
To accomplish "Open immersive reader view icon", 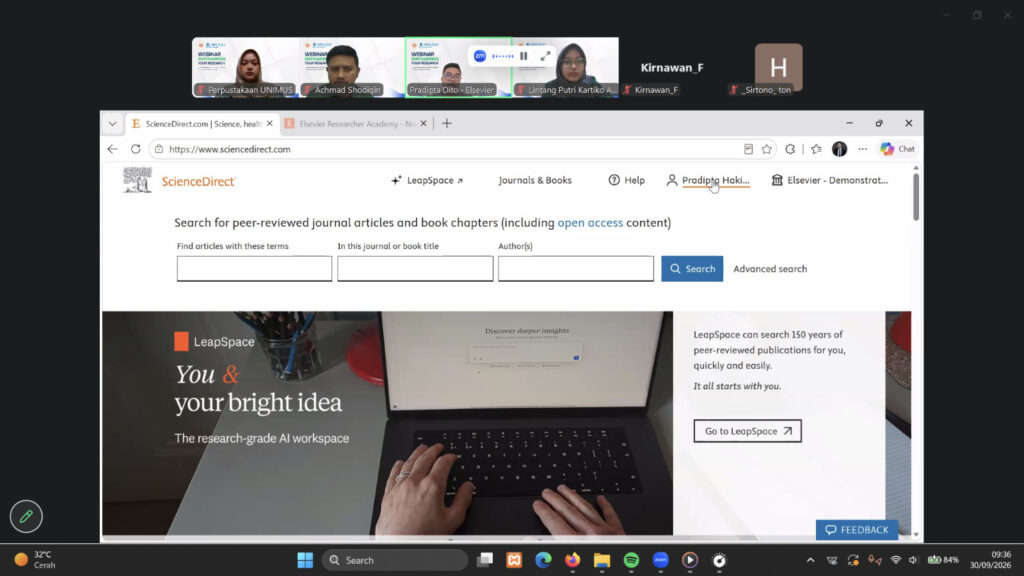I will point(748,149).
